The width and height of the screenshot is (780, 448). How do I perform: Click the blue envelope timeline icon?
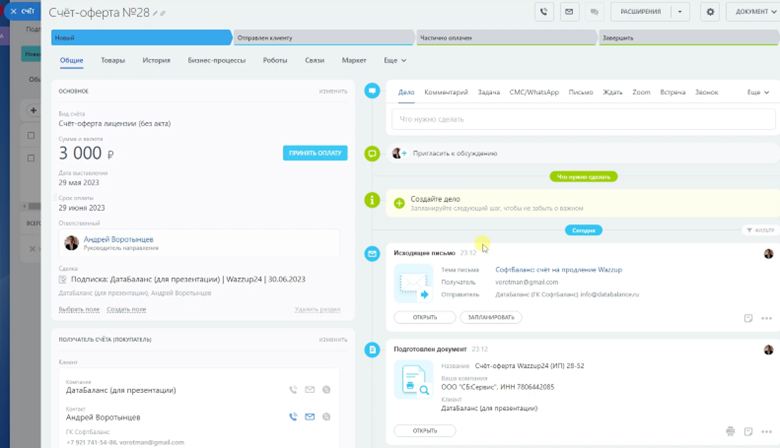pos(372,254)
